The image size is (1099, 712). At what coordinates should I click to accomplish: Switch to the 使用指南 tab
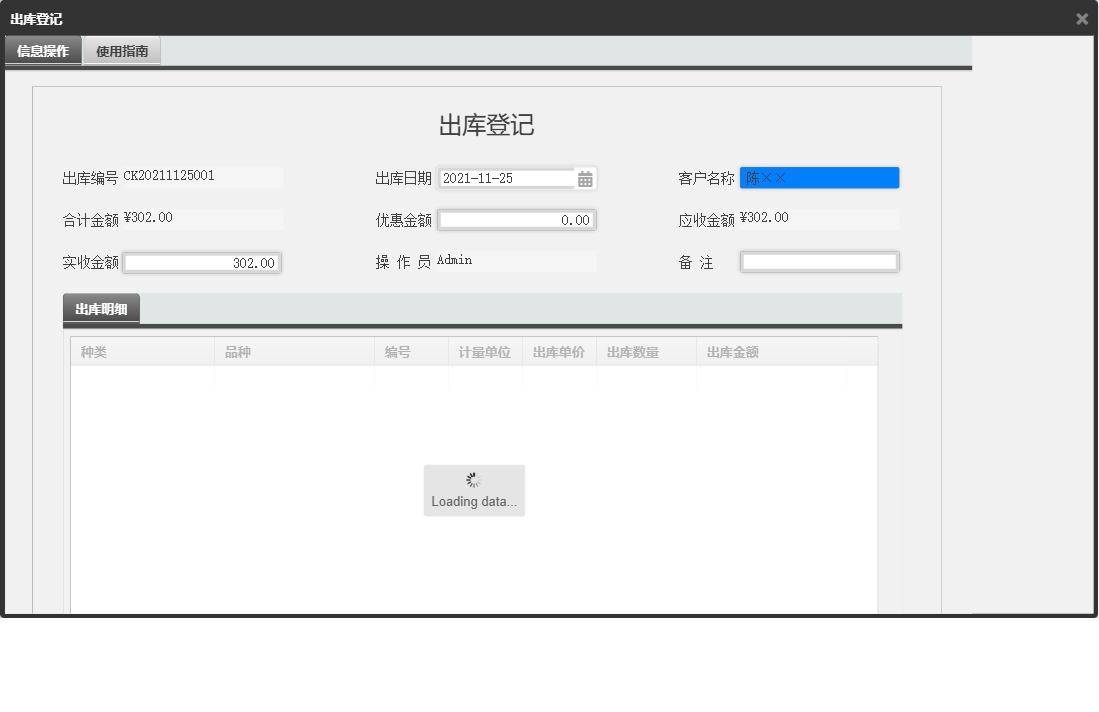[x=121, y=49]
